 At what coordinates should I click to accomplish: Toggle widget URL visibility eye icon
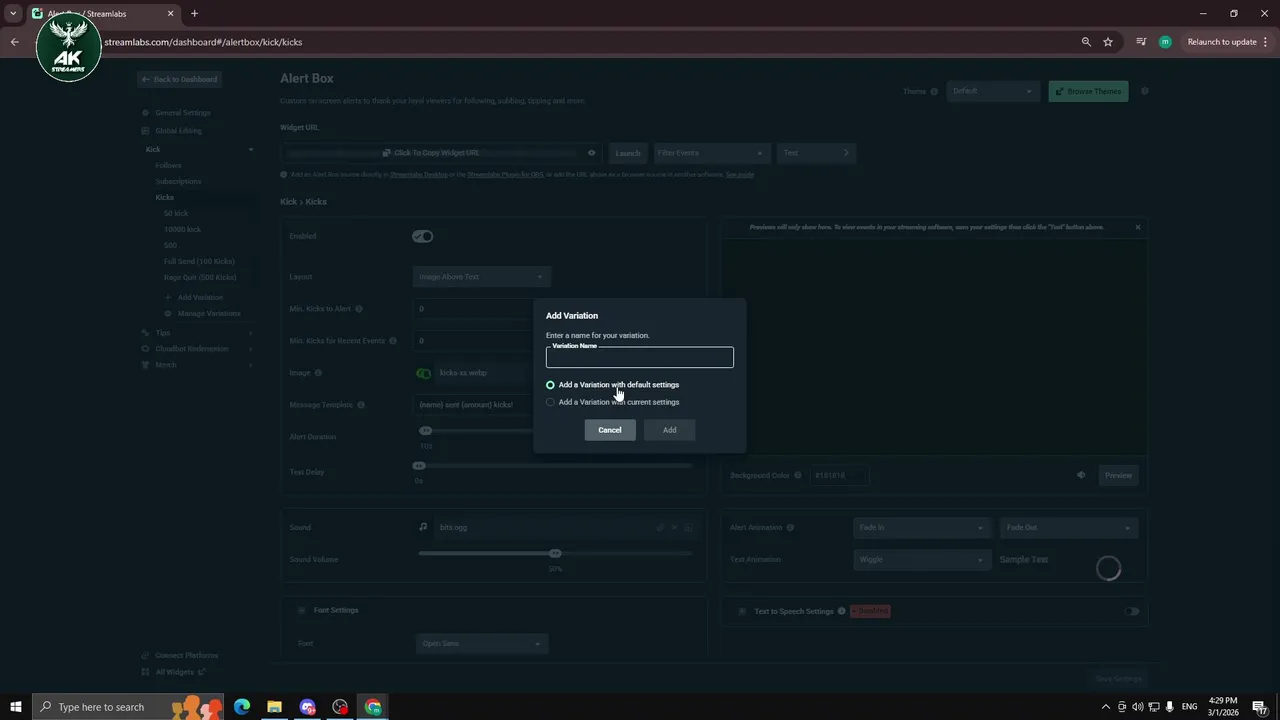(x=591, y=153)
